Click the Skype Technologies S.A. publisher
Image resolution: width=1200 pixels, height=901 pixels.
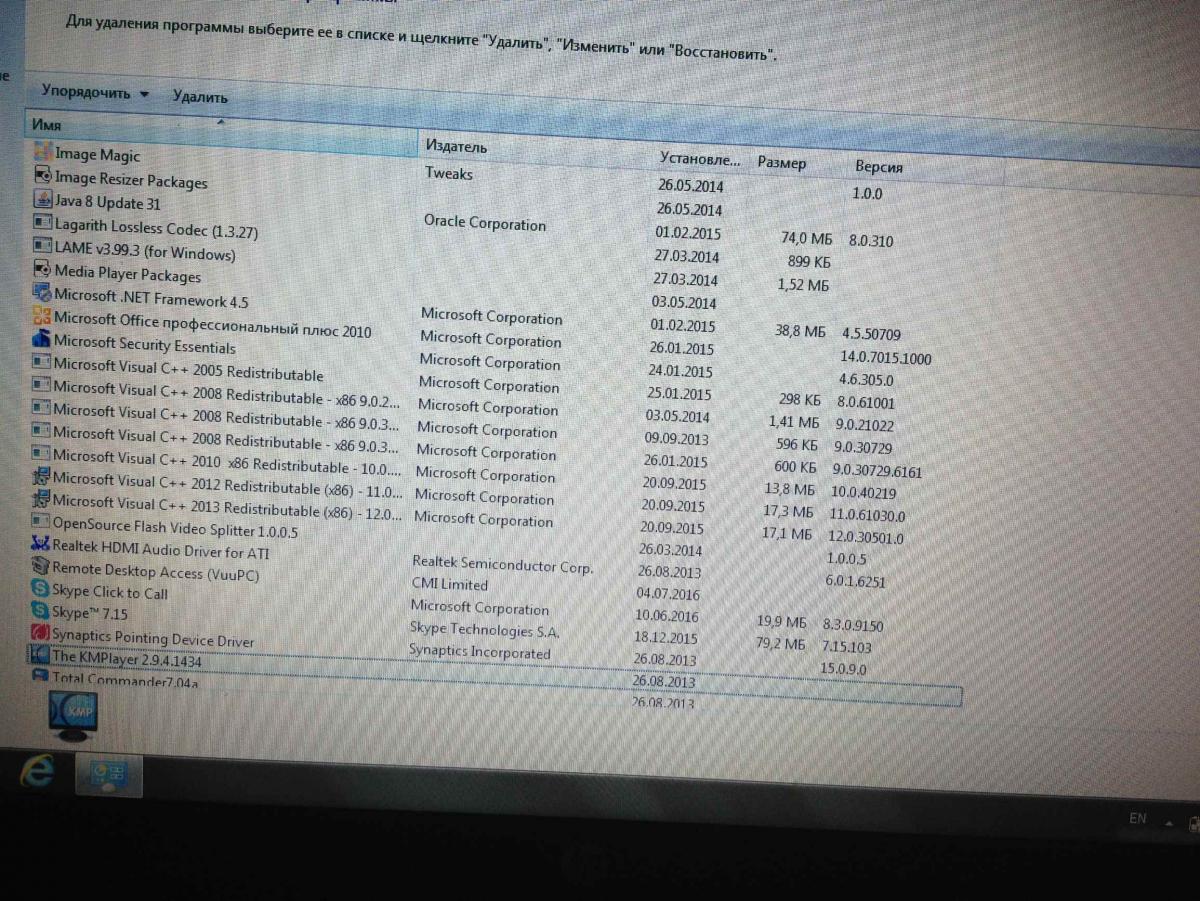point(485,630)
